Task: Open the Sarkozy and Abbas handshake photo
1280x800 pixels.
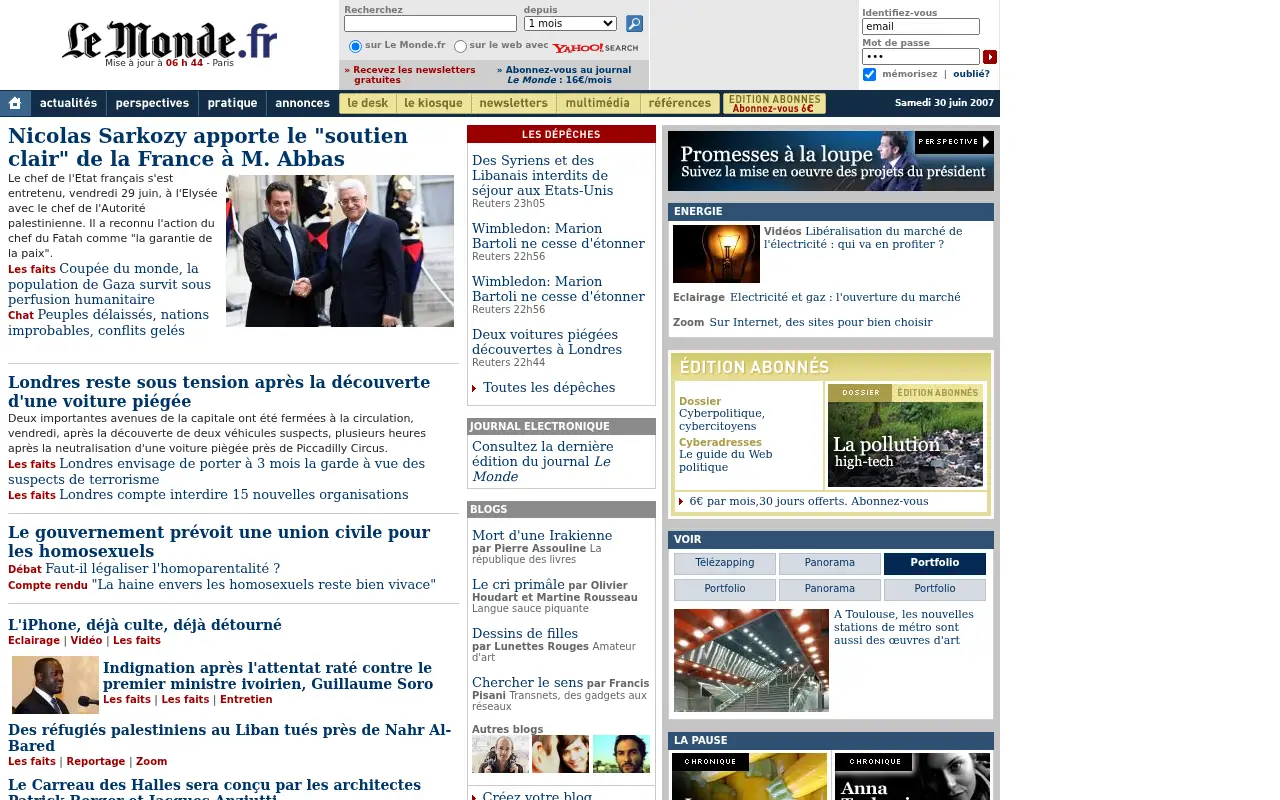Action: 340,251
